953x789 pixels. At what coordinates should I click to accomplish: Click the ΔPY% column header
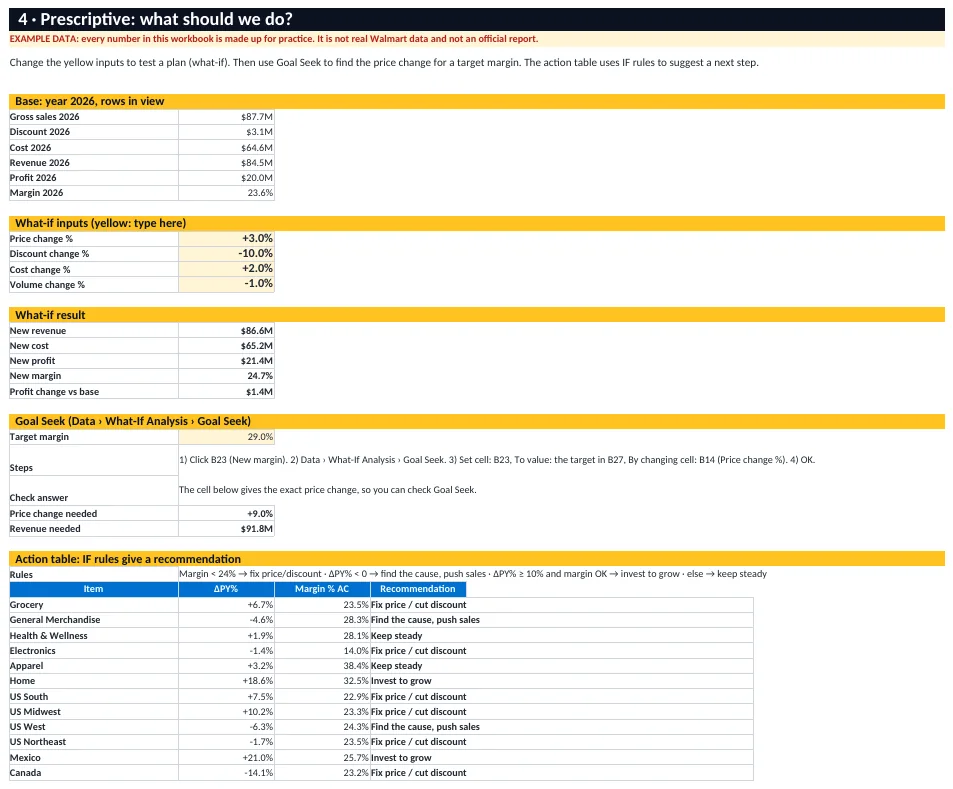click(226, 589)
